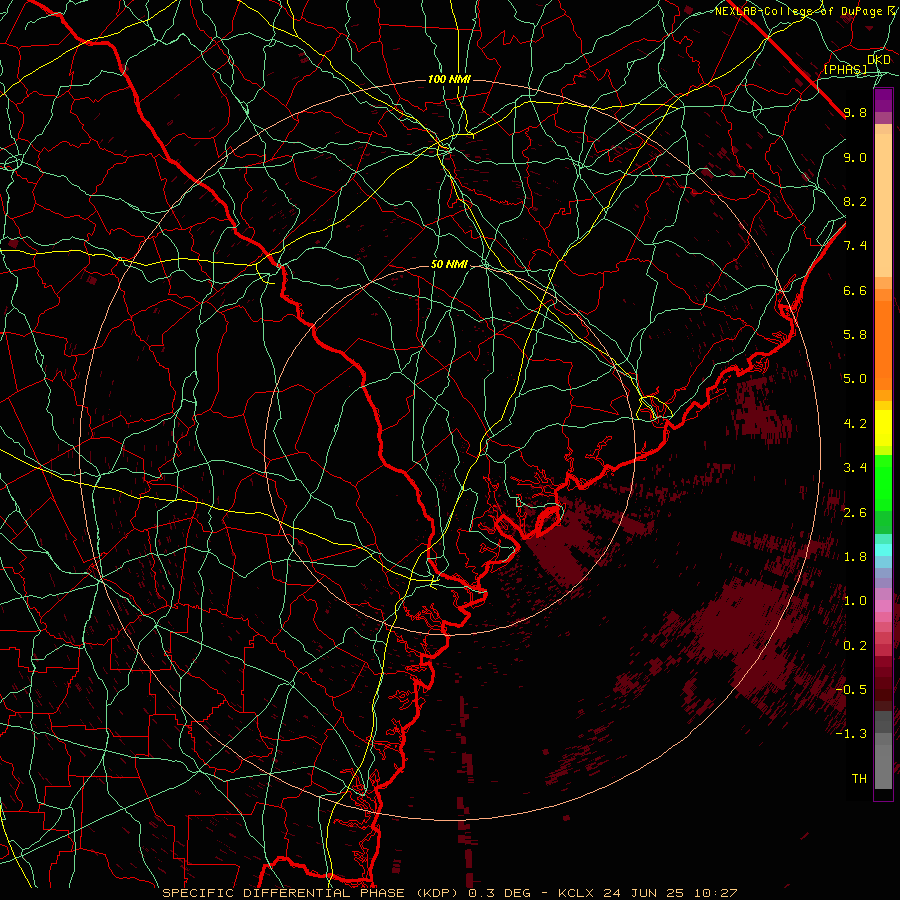Click the 4.2 color scale value
The height and width of the screenshot is (900, 900).
coord(855,424)
